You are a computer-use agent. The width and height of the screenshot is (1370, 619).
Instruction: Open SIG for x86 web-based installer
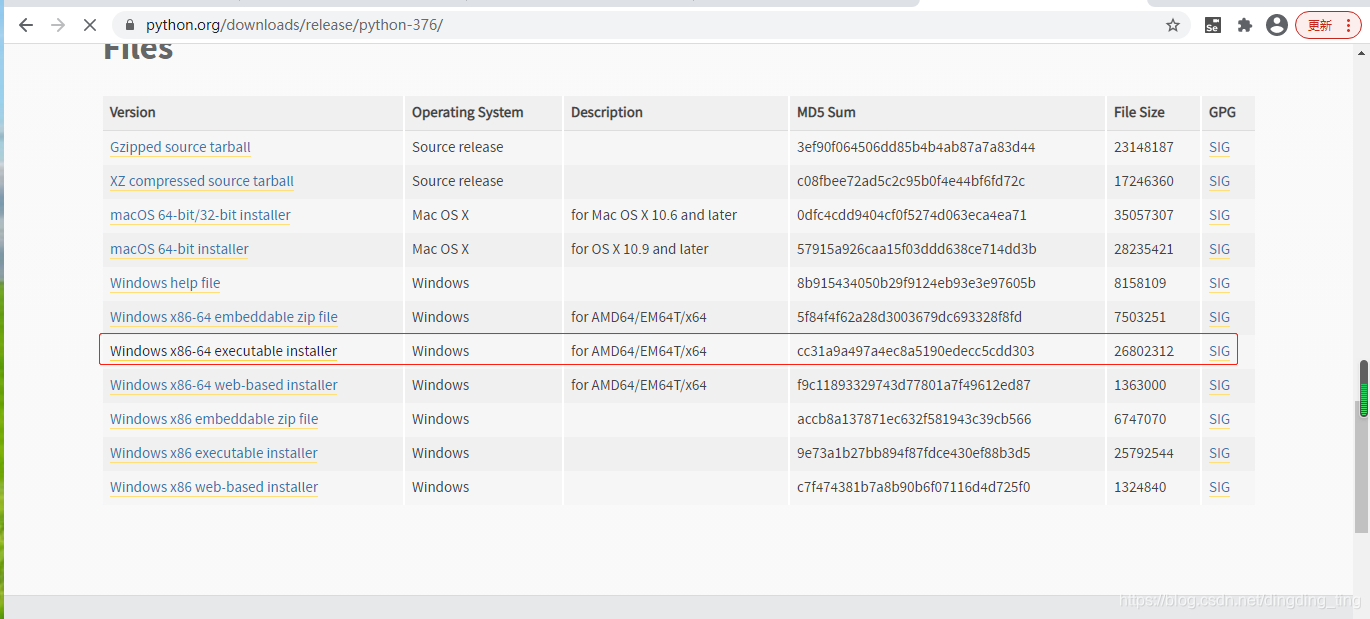tap(1219, 487)
